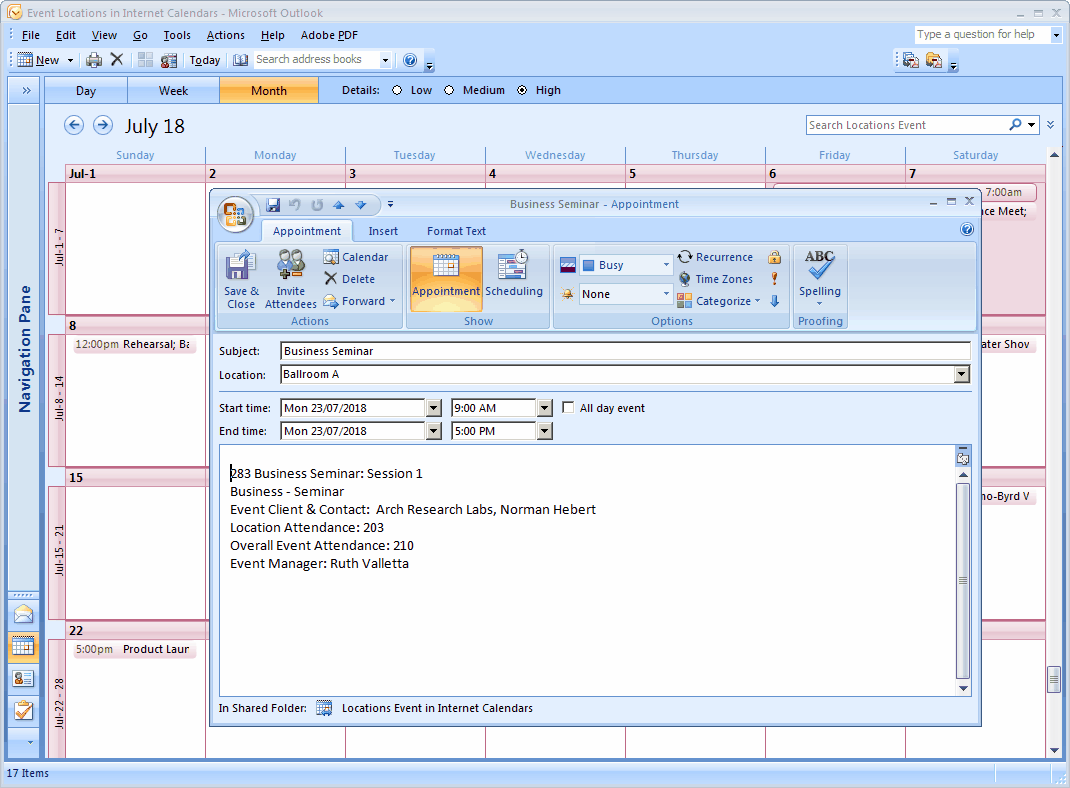The width and height of the screenshot is (1070, 788).
Task: Click Save icon in Quick Access Toolbar
Action: tap(273, 205)
